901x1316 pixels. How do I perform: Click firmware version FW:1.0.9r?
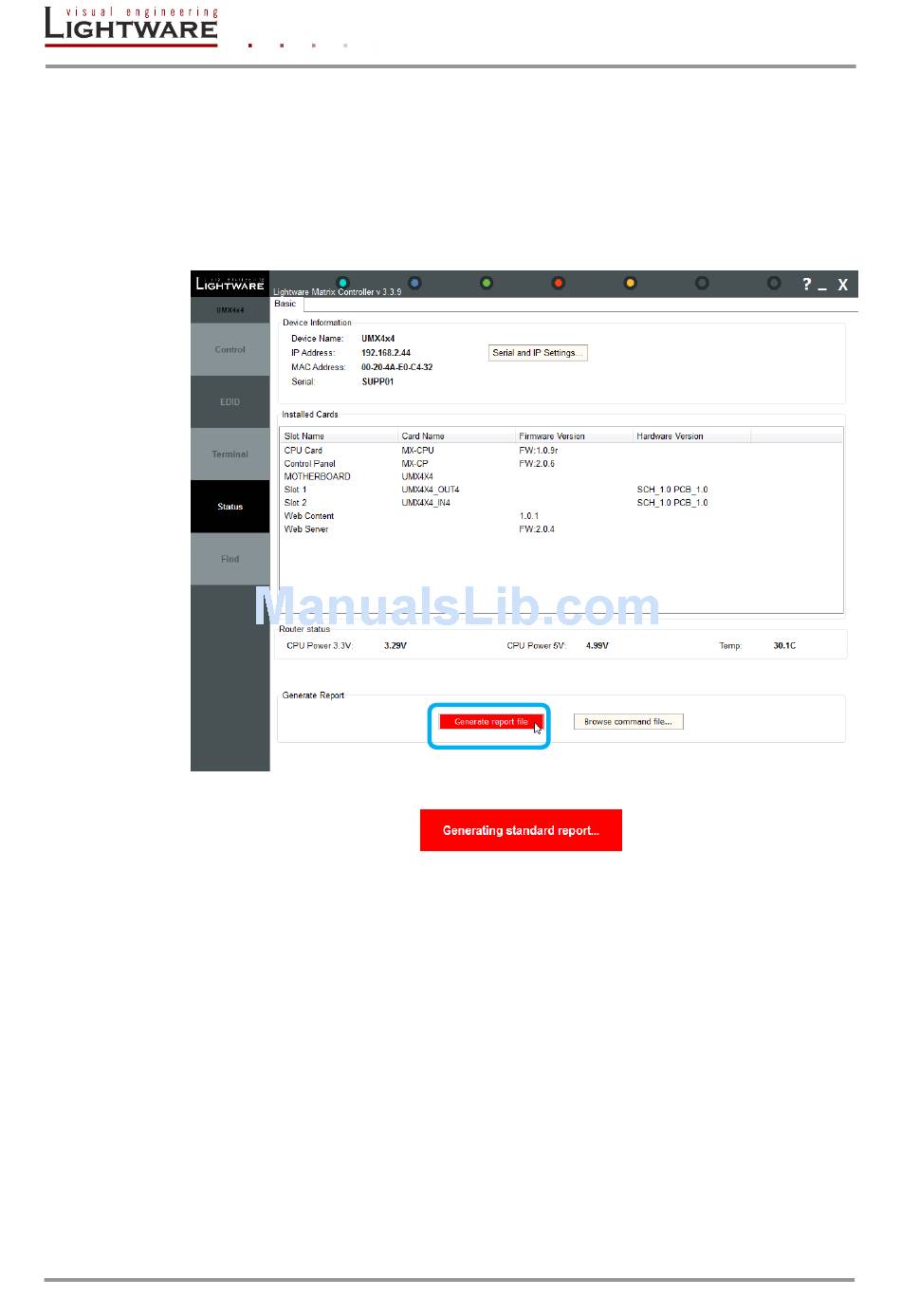[x=539, y=451]
